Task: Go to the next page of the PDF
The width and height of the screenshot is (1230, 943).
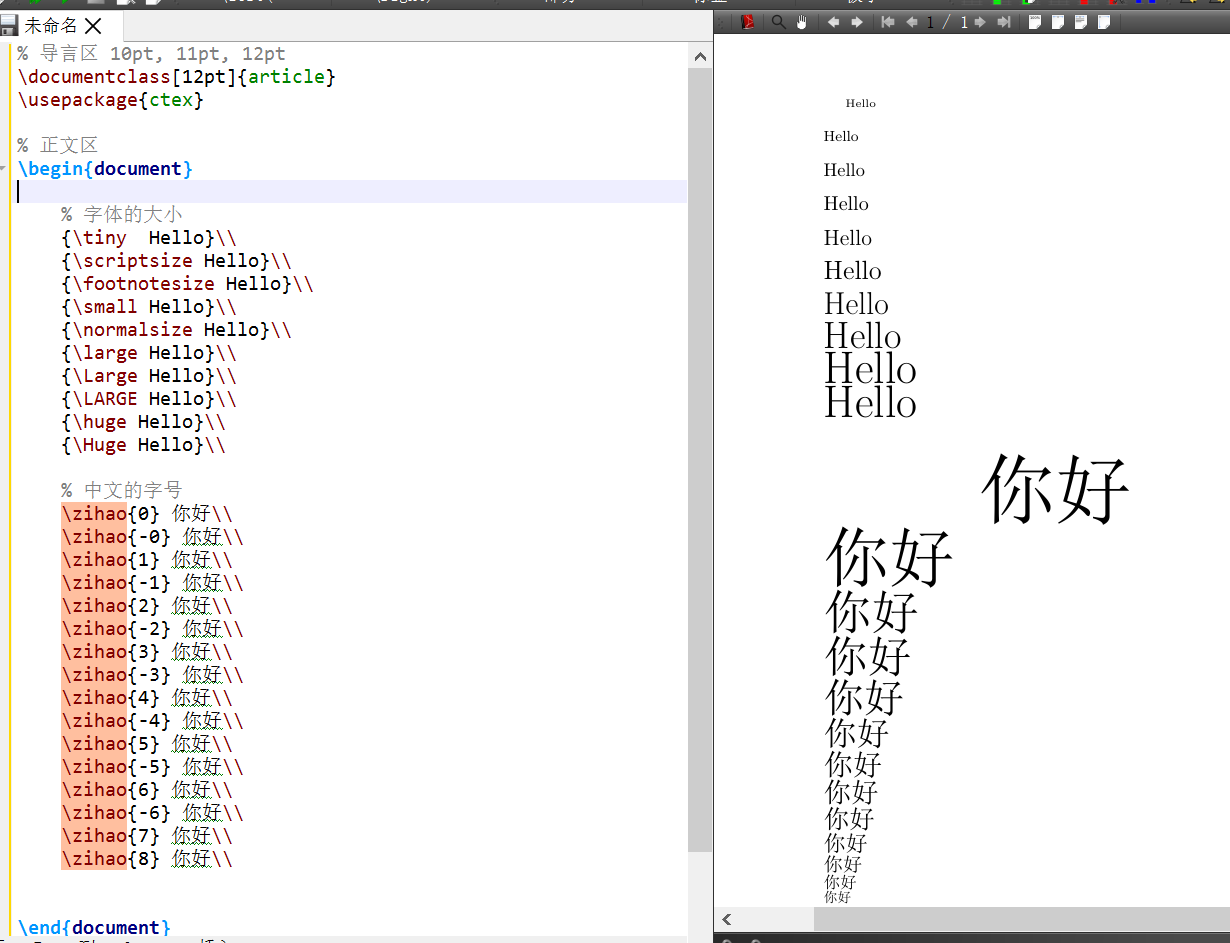Action: coord(982,22)
